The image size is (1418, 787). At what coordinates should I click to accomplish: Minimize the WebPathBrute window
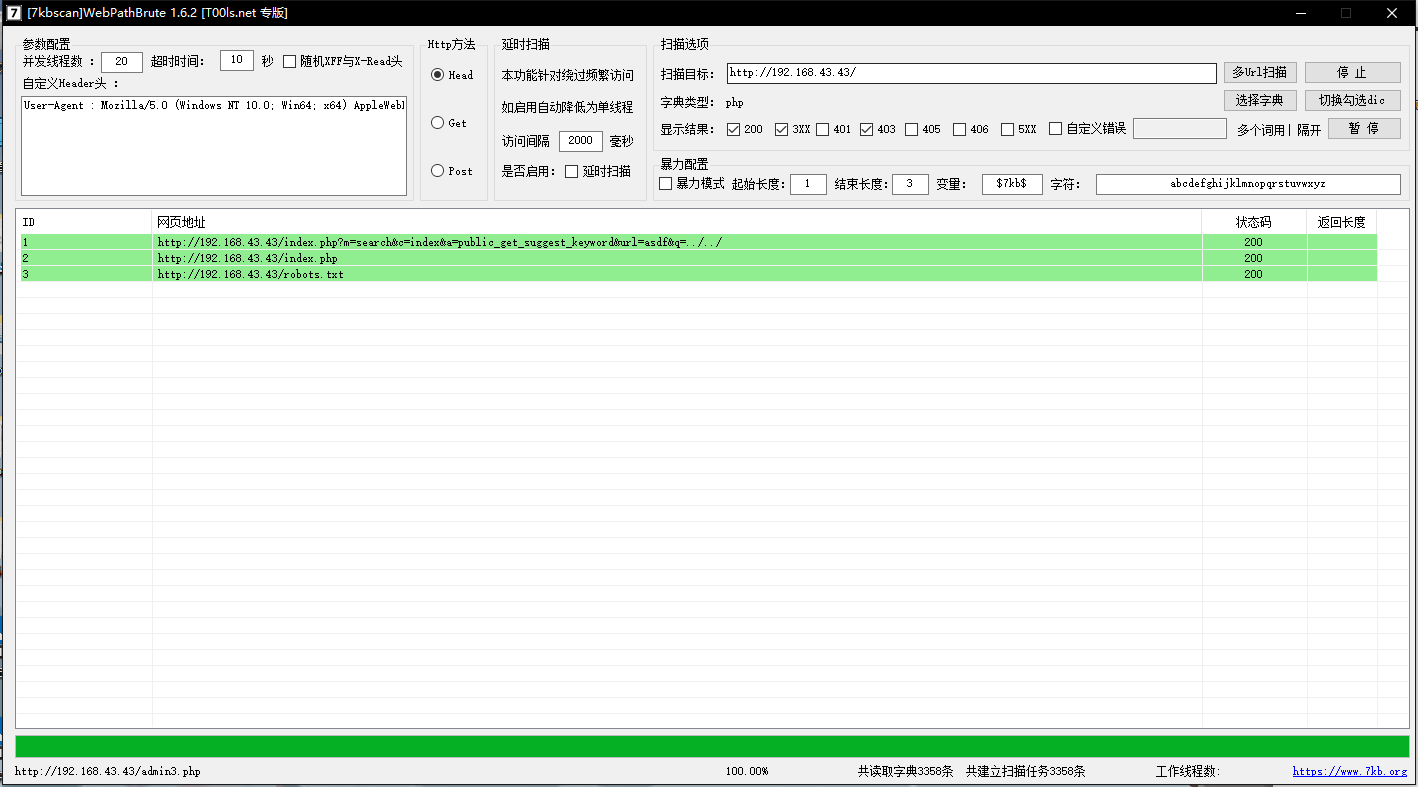[1301, 13]
